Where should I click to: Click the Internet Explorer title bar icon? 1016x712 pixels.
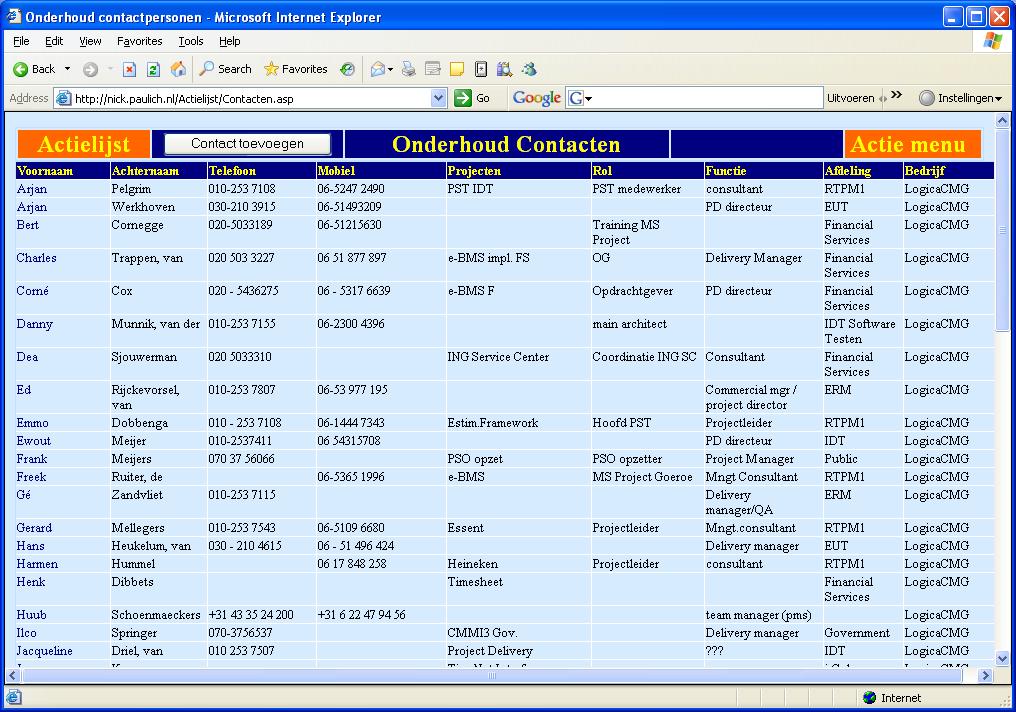(x=14, y=16)
